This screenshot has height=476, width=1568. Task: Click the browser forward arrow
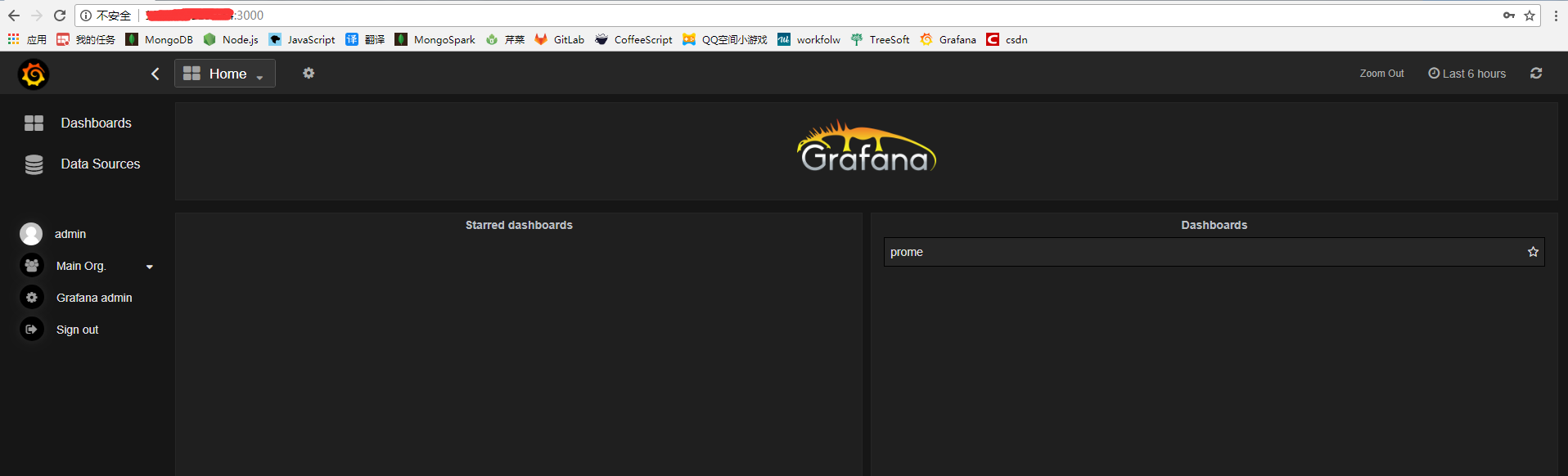(37, 16)
